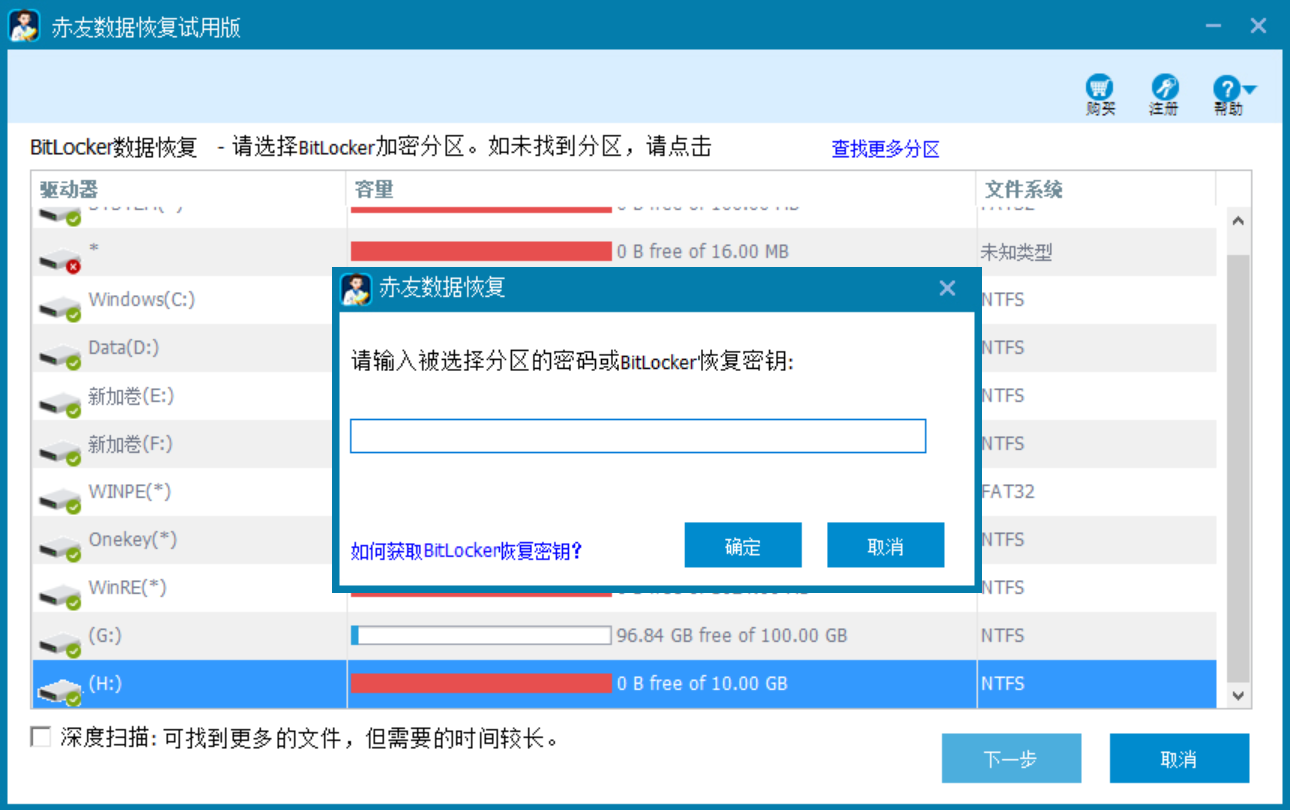Click the 下一步 button
The image size is (1290, 810).
tap(1011, 758)
